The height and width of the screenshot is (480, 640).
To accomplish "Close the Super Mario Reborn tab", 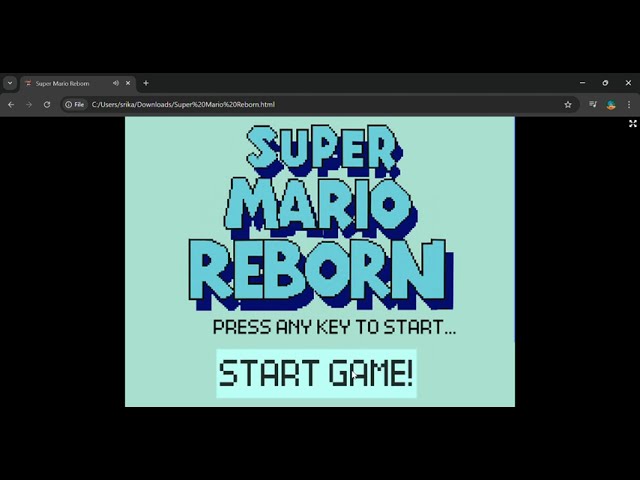I will tap(128, 83).
